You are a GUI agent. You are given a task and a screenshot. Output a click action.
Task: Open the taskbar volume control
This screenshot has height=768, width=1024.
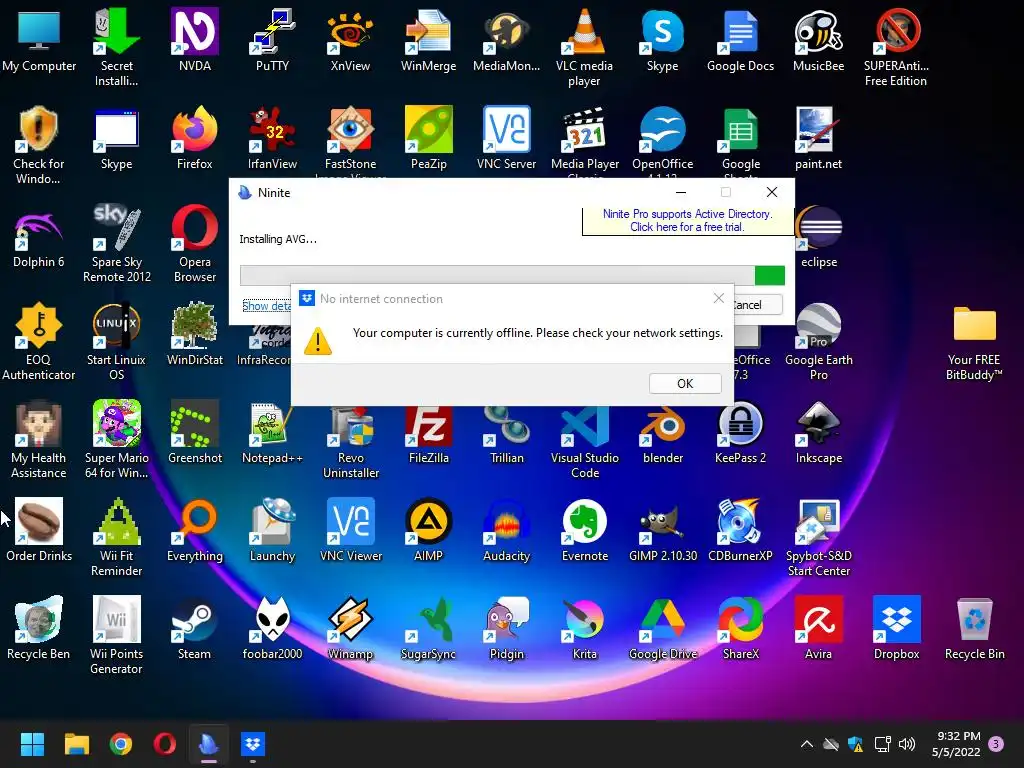pos(906,744)
